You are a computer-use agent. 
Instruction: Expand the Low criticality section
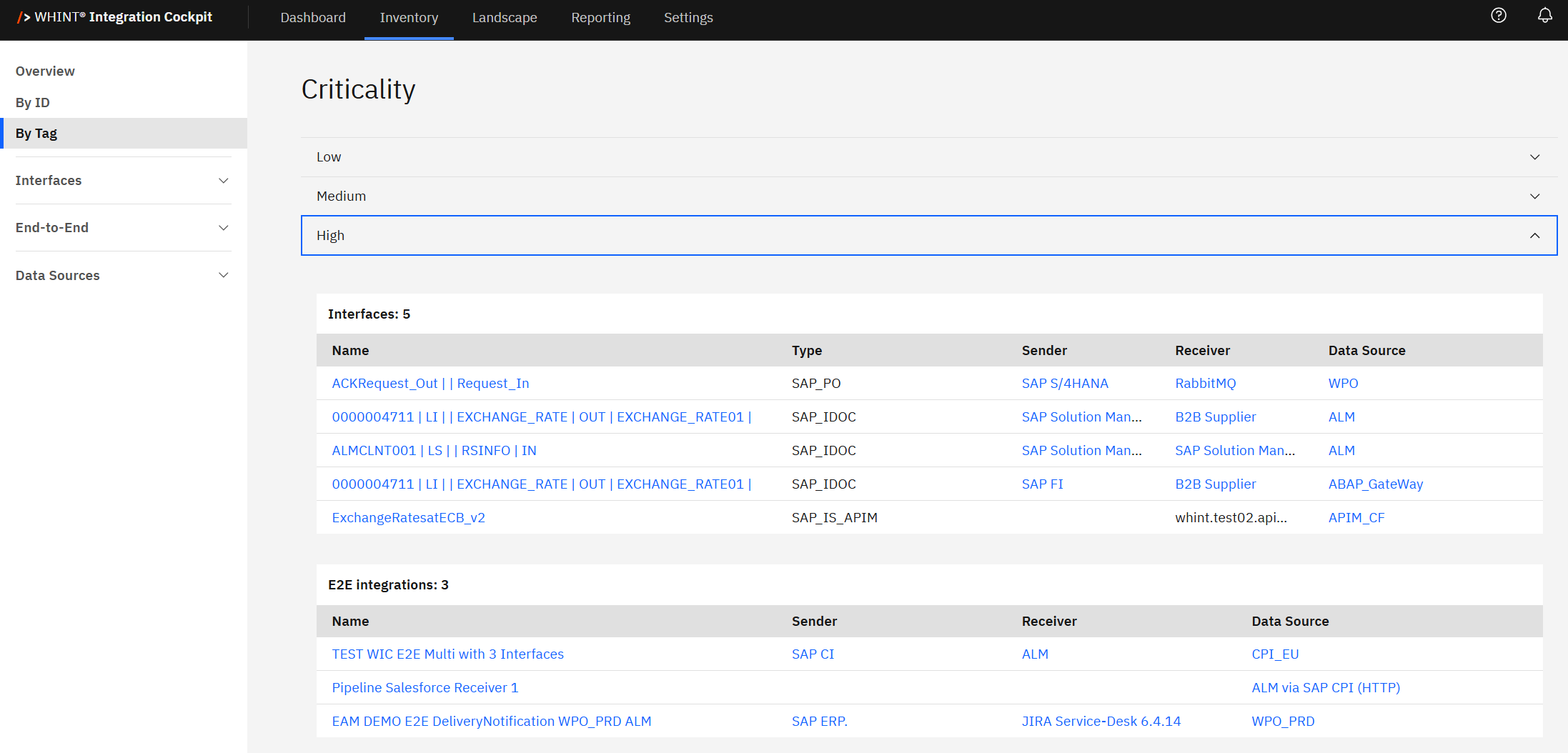point(928,157)
